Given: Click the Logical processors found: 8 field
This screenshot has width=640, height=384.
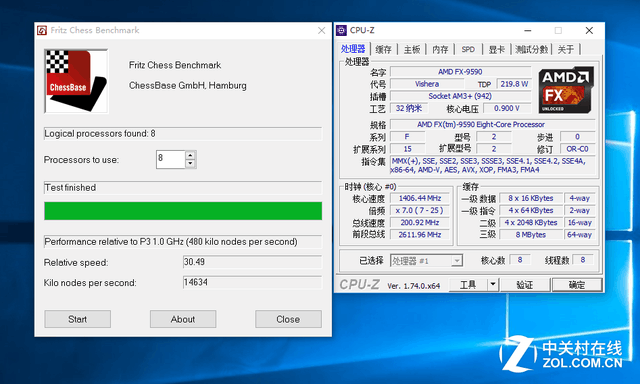Looking at the screenshot, I should click(x=183, y=133).
